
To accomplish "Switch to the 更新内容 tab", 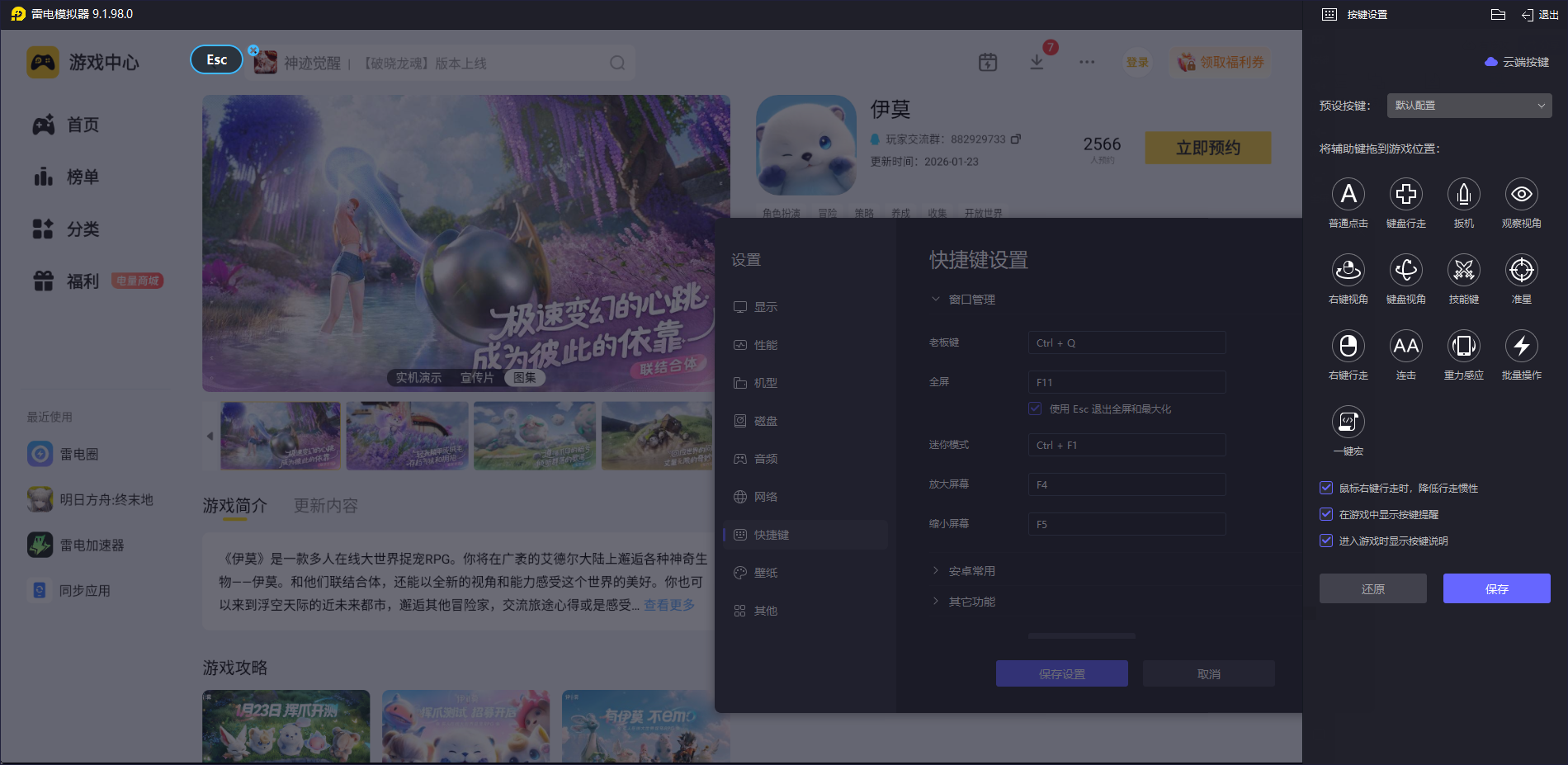I will click(326, 506).
